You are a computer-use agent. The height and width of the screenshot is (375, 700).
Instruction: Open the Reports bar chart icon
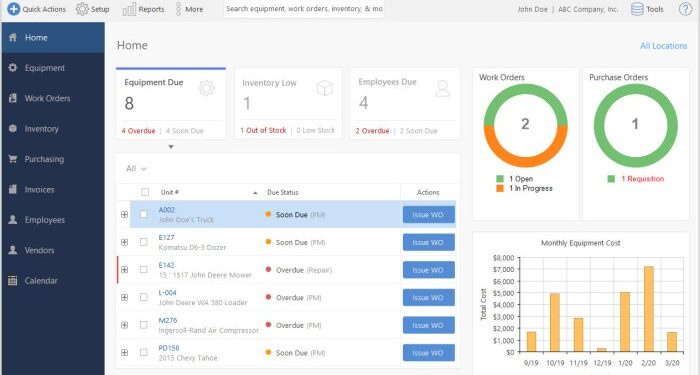coord(129,9)
